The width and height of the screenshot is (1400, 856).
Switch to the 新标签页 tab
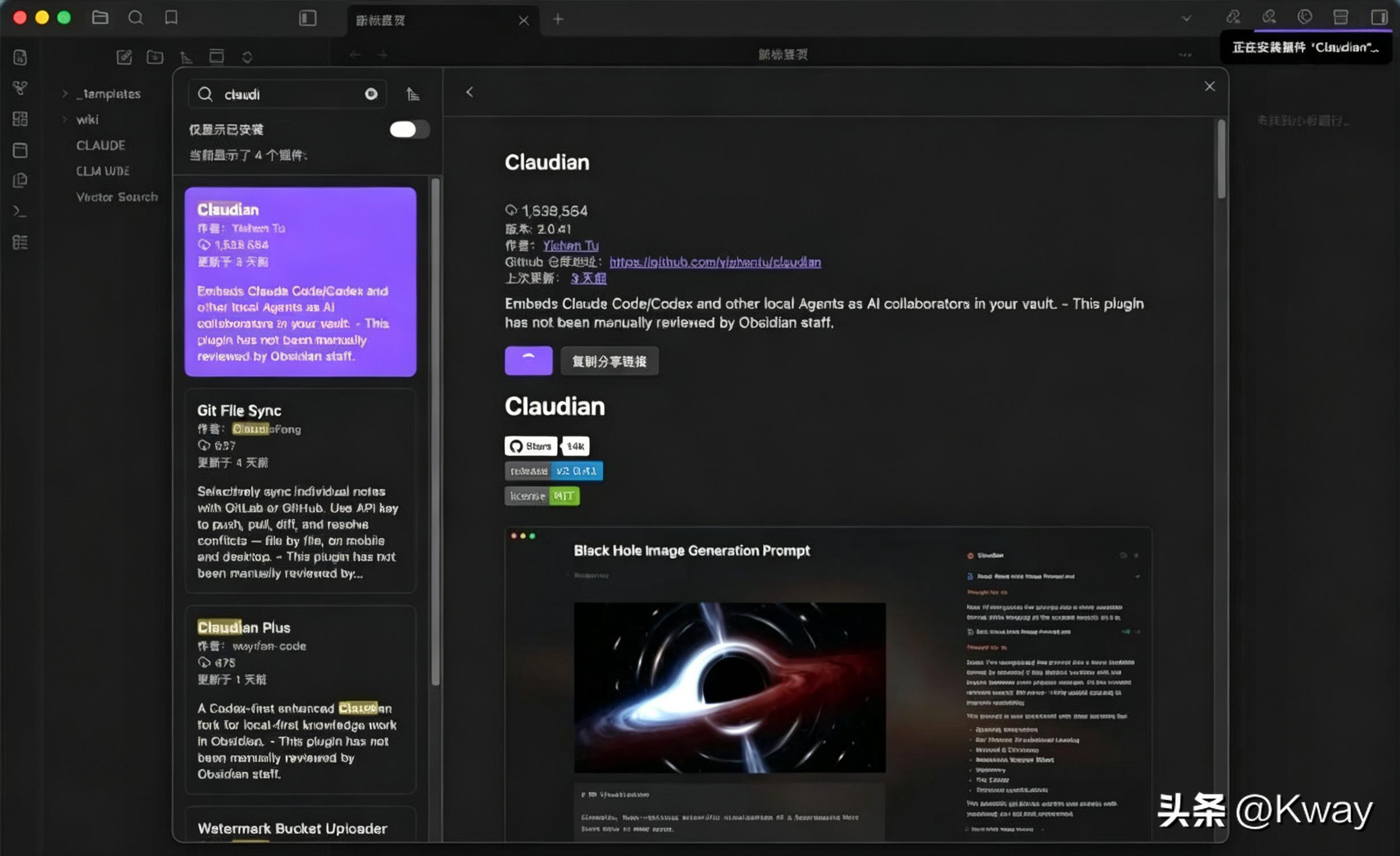pos(443,20)
